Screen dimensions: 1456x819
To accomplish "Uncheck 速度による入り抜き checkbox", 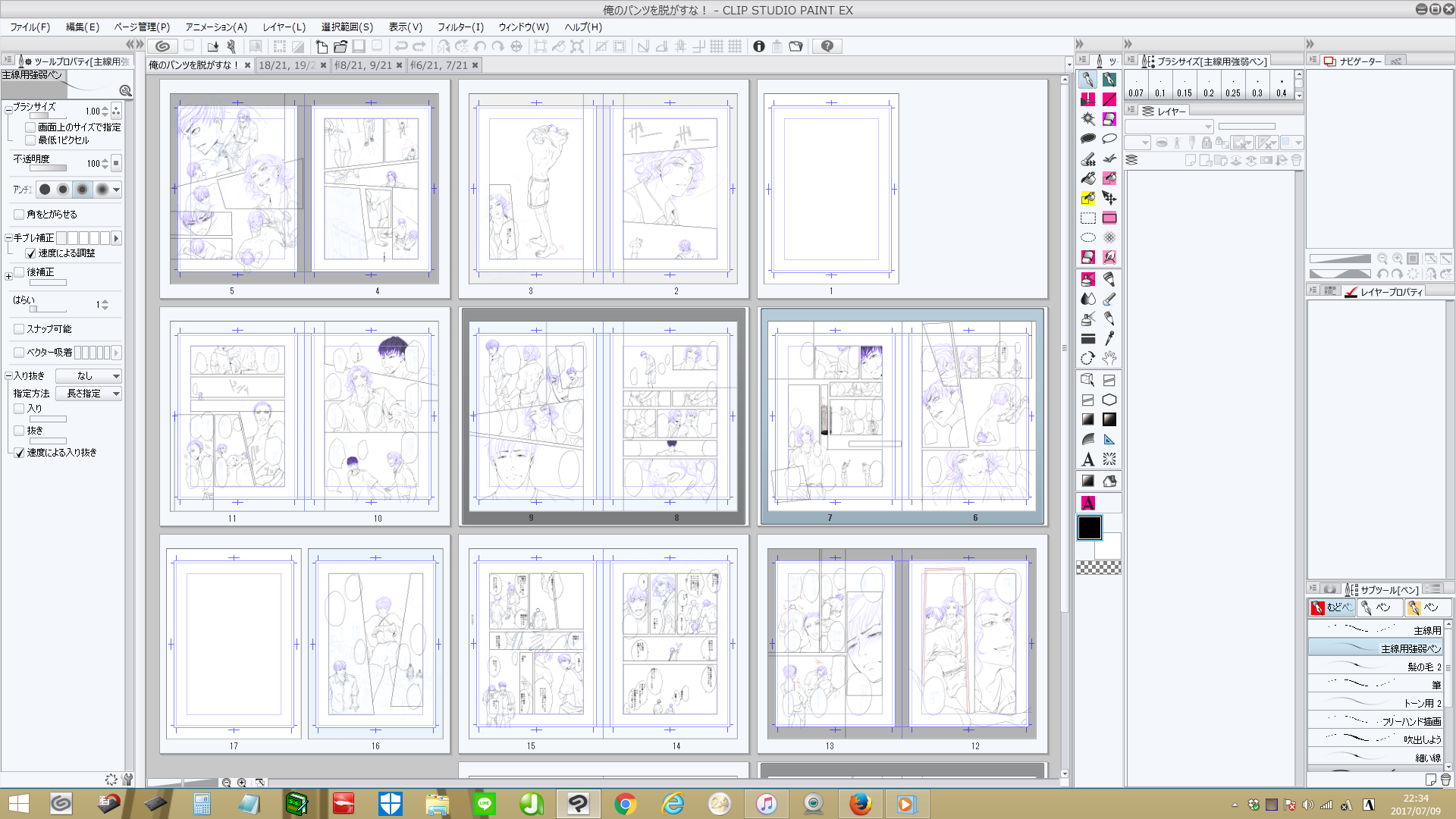I will coord(19,453).
